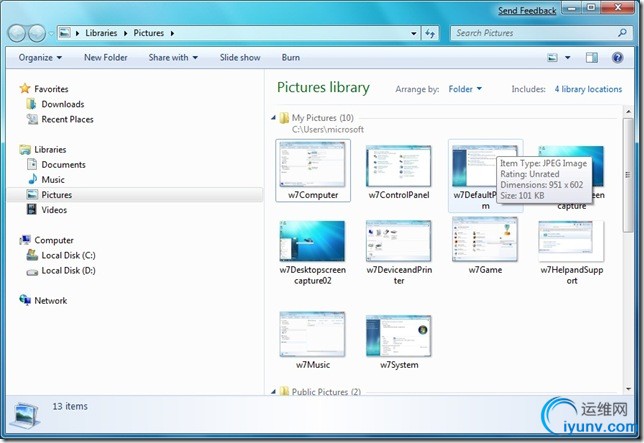The image size is (644, 443).
Task: Click the Pictures segment in address bar
Action: point(148,33)
